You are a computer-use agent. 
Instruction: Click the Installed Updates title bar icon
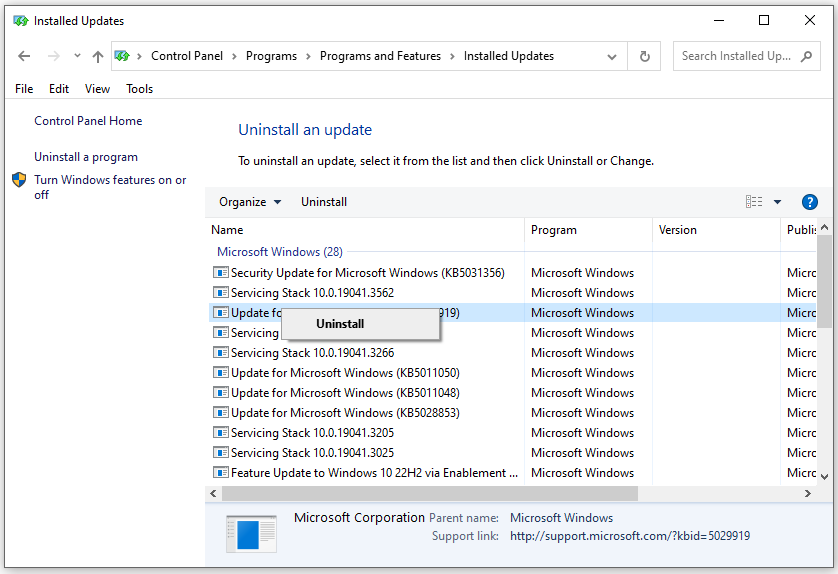click(21, 21)
